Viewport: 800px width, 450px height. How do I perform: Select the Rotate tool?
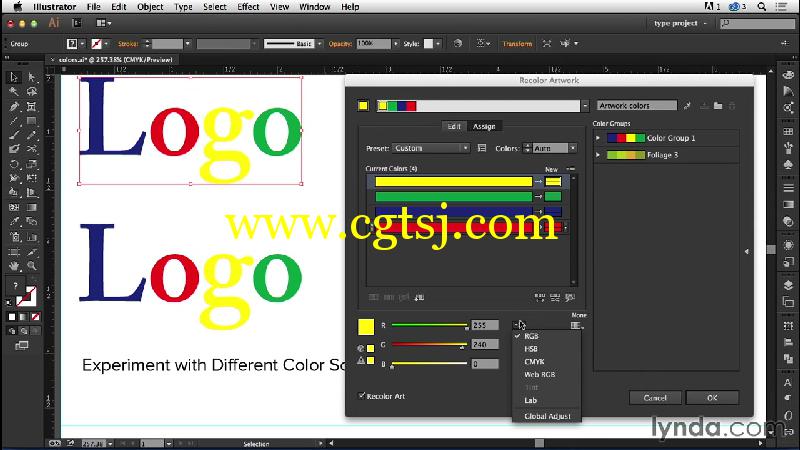point(14,164)
